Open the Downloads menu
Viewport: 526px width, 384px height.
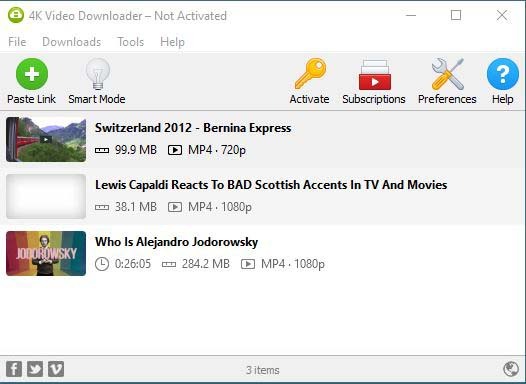point(71,42)
